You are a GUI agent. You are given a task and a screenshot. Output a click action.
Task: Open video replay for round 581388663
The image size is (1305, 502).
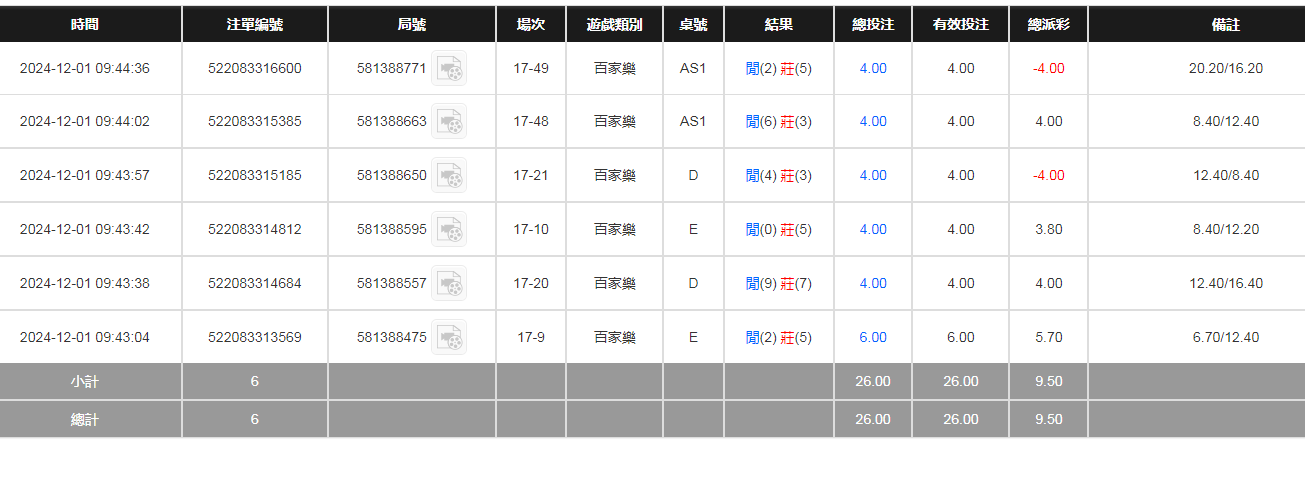tap(449, 122)
